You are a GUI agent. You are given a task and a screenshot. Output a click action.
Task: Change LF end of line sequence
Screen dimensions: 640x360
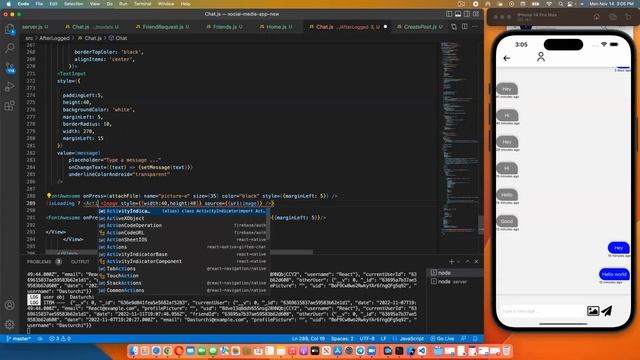point(384,339)
